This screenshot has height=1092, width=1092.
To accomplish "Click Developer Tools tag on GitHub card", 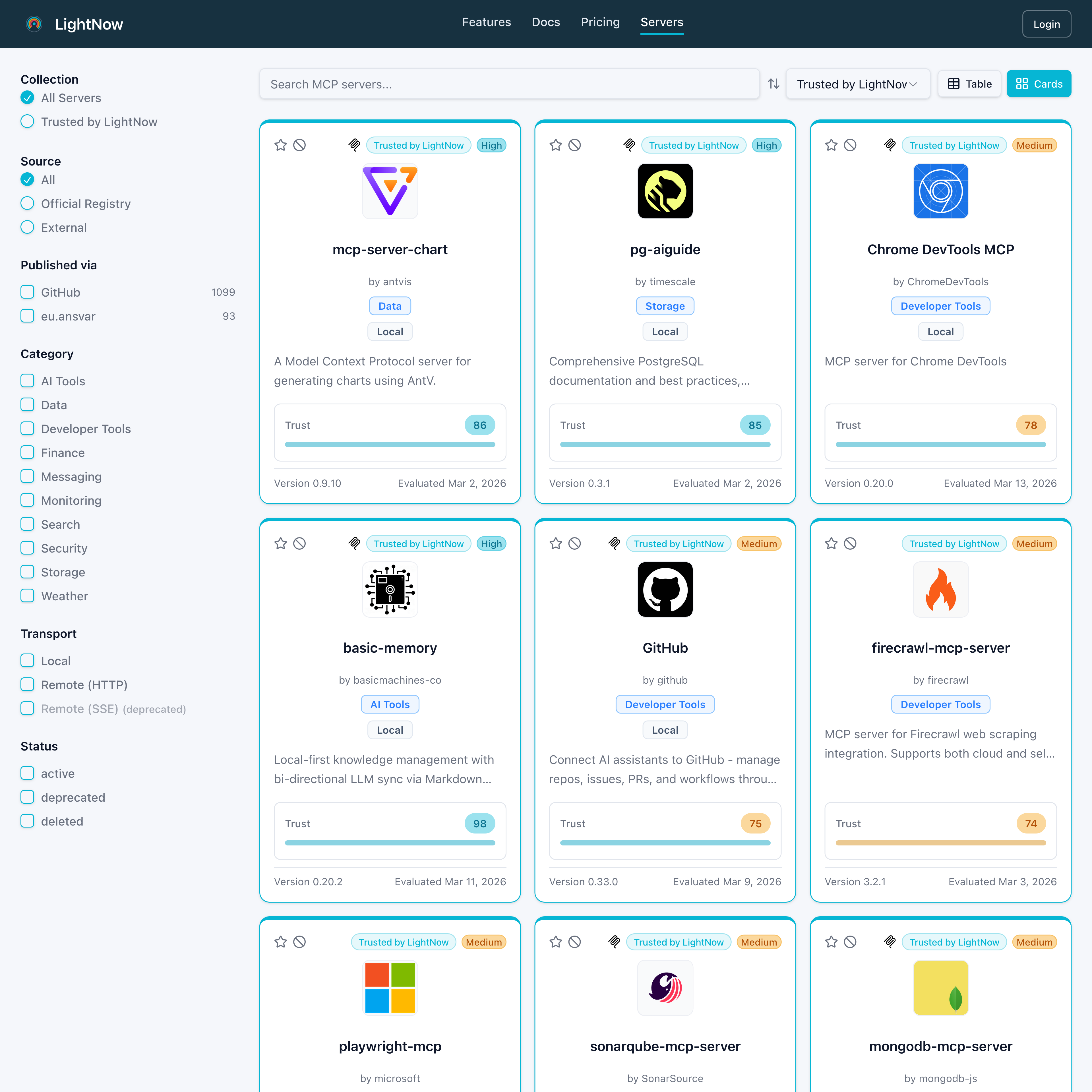I will (x=665, y=704).
